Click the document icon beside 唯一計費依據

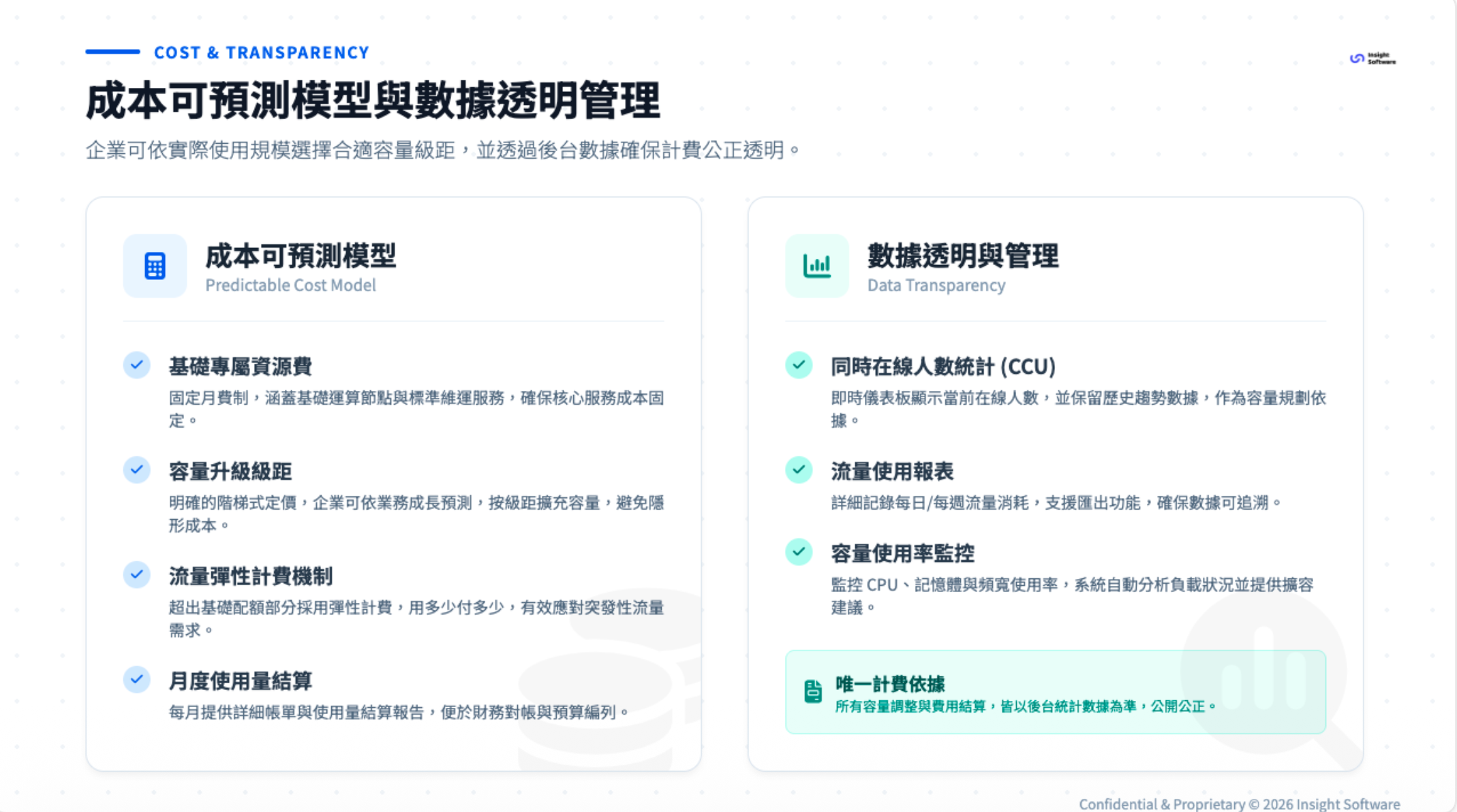(812, 691)
